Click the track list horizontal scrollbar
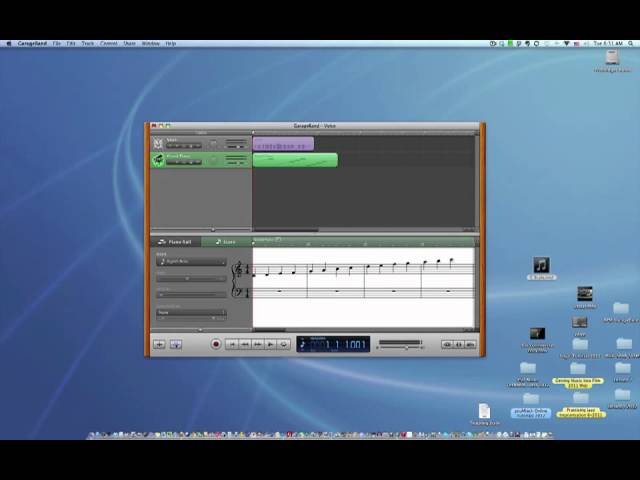 coord(286,230)
